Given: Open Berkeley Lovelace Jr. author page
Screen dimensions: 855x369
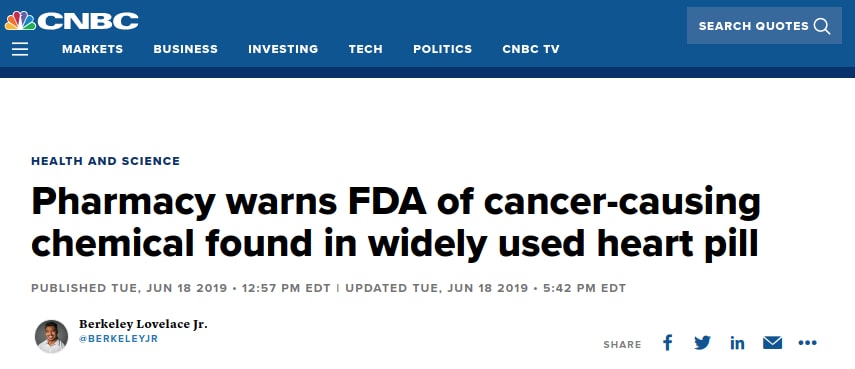Looking at the screenshot, I should [143, 324].
